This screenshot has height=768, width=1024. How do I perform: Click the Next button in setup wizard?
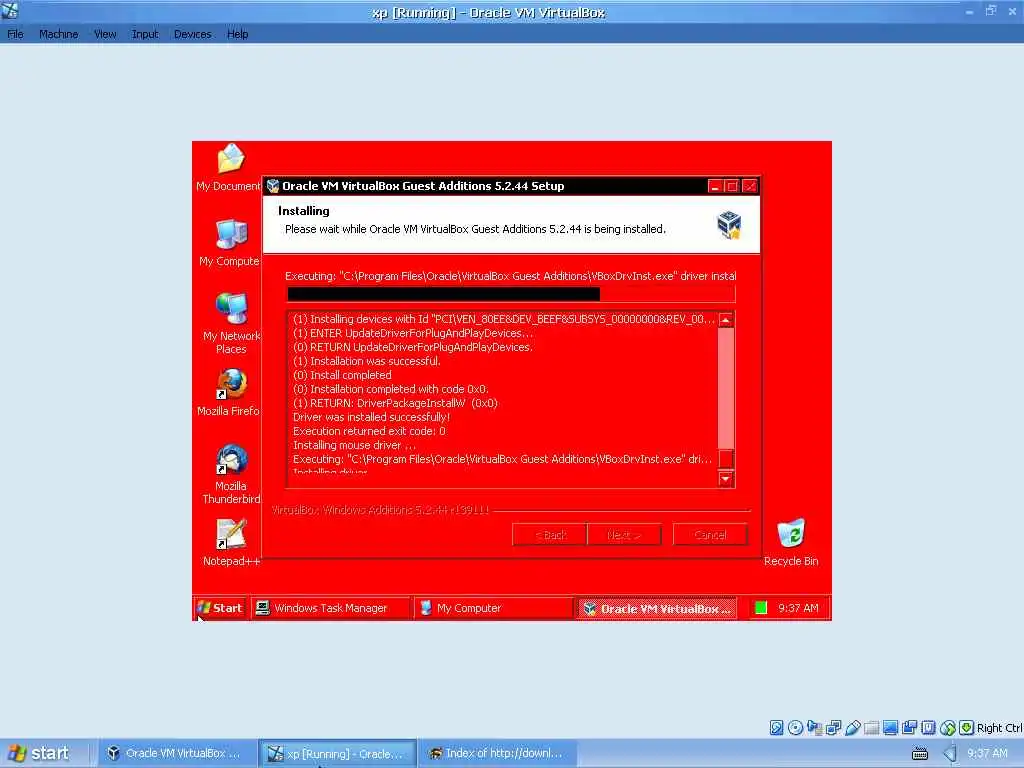tap(624, 535)
